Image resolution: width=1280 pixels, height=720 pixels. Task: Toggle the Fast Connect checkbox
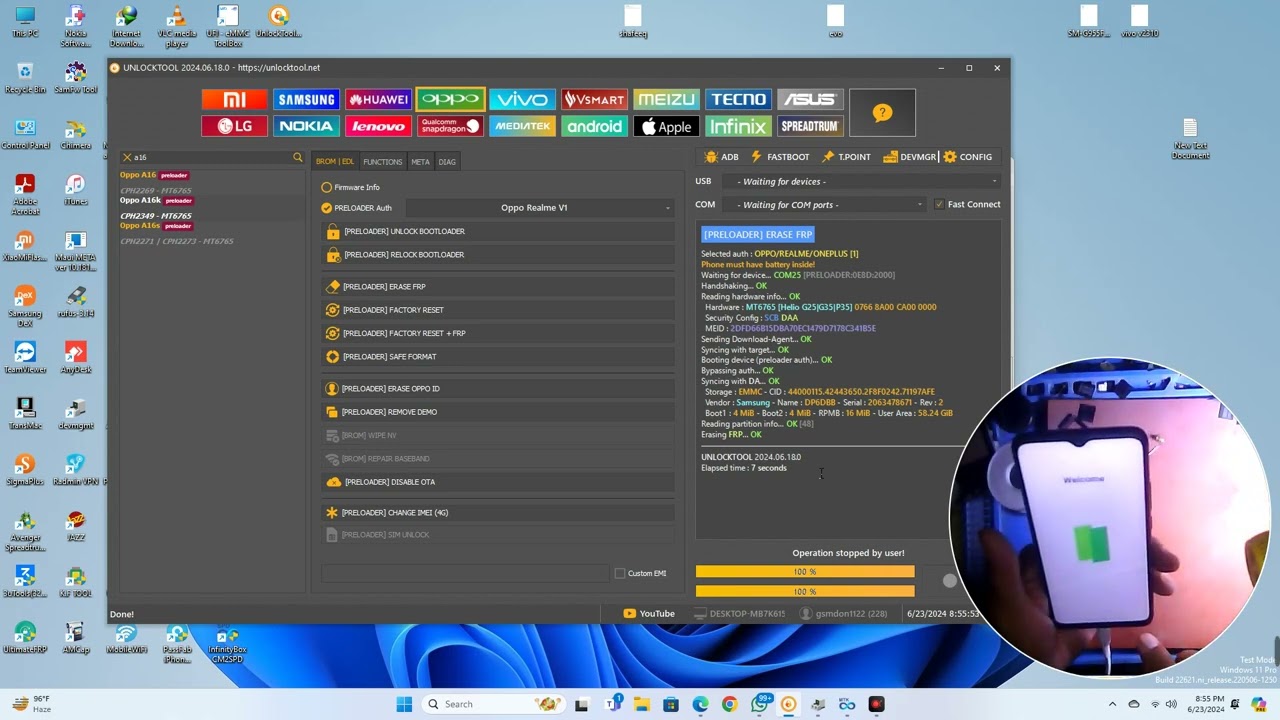938,204
